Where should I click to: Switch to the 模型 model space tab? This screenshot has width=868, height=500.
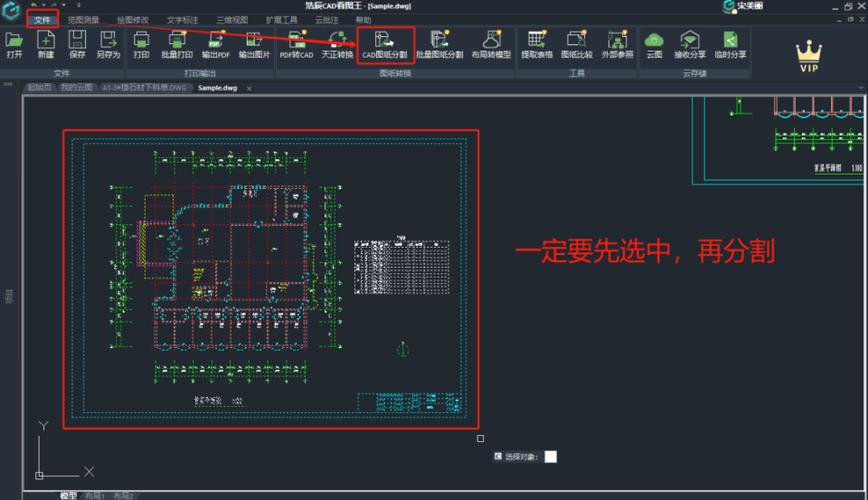click(x=68, y=495)
